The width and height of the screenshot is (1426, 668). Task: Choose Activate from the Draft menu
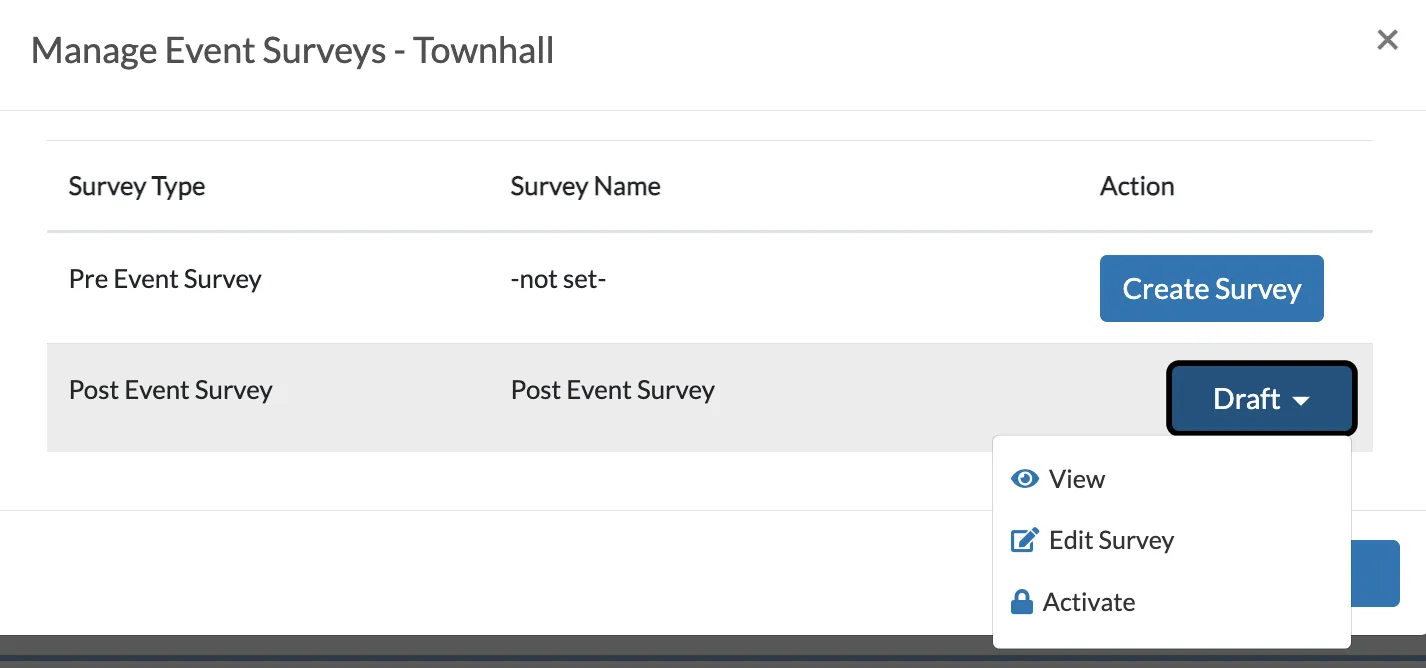1172,602
